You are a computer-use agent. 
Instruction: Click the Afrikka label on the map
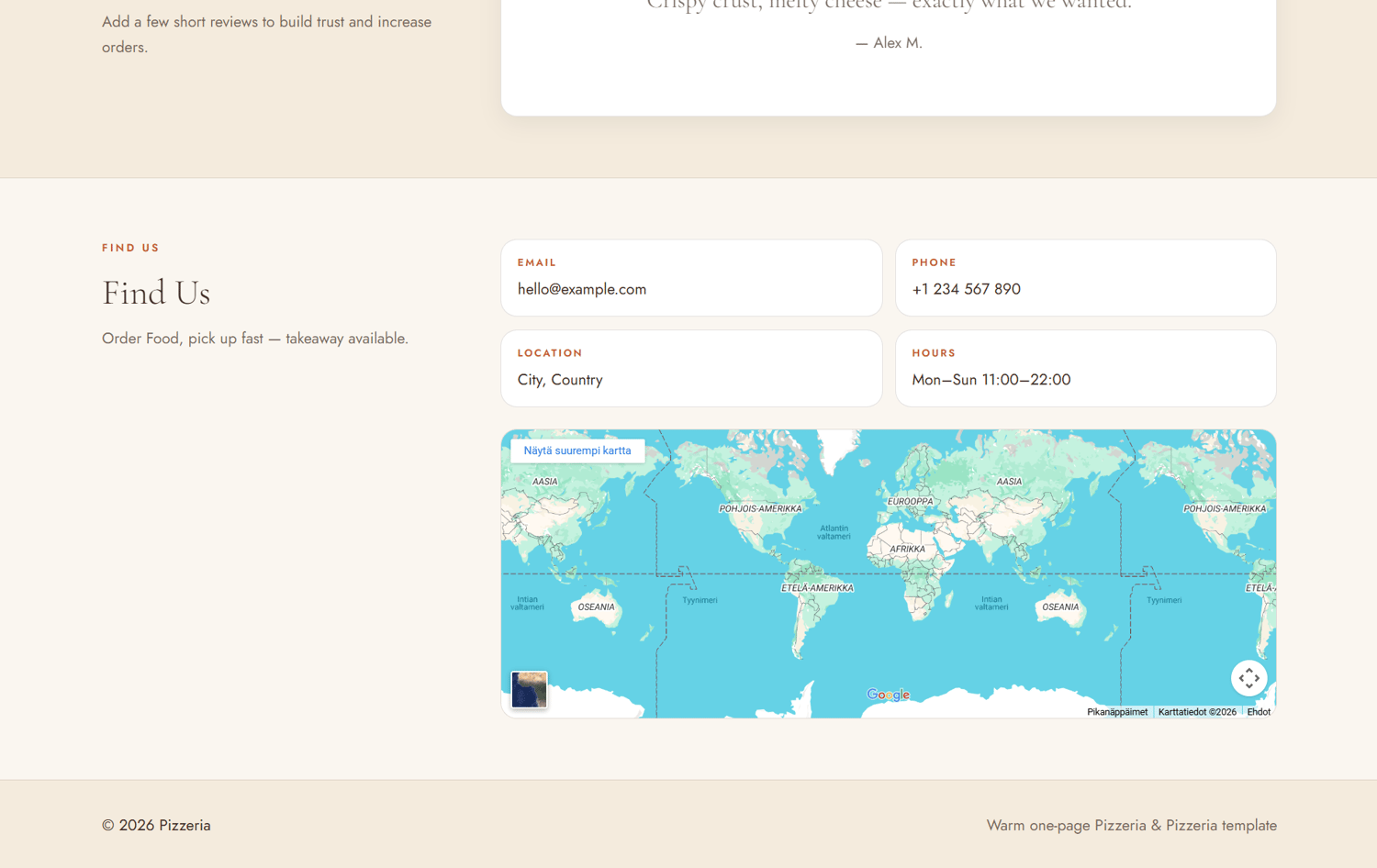pyautogui.click(x=907, y=550)
